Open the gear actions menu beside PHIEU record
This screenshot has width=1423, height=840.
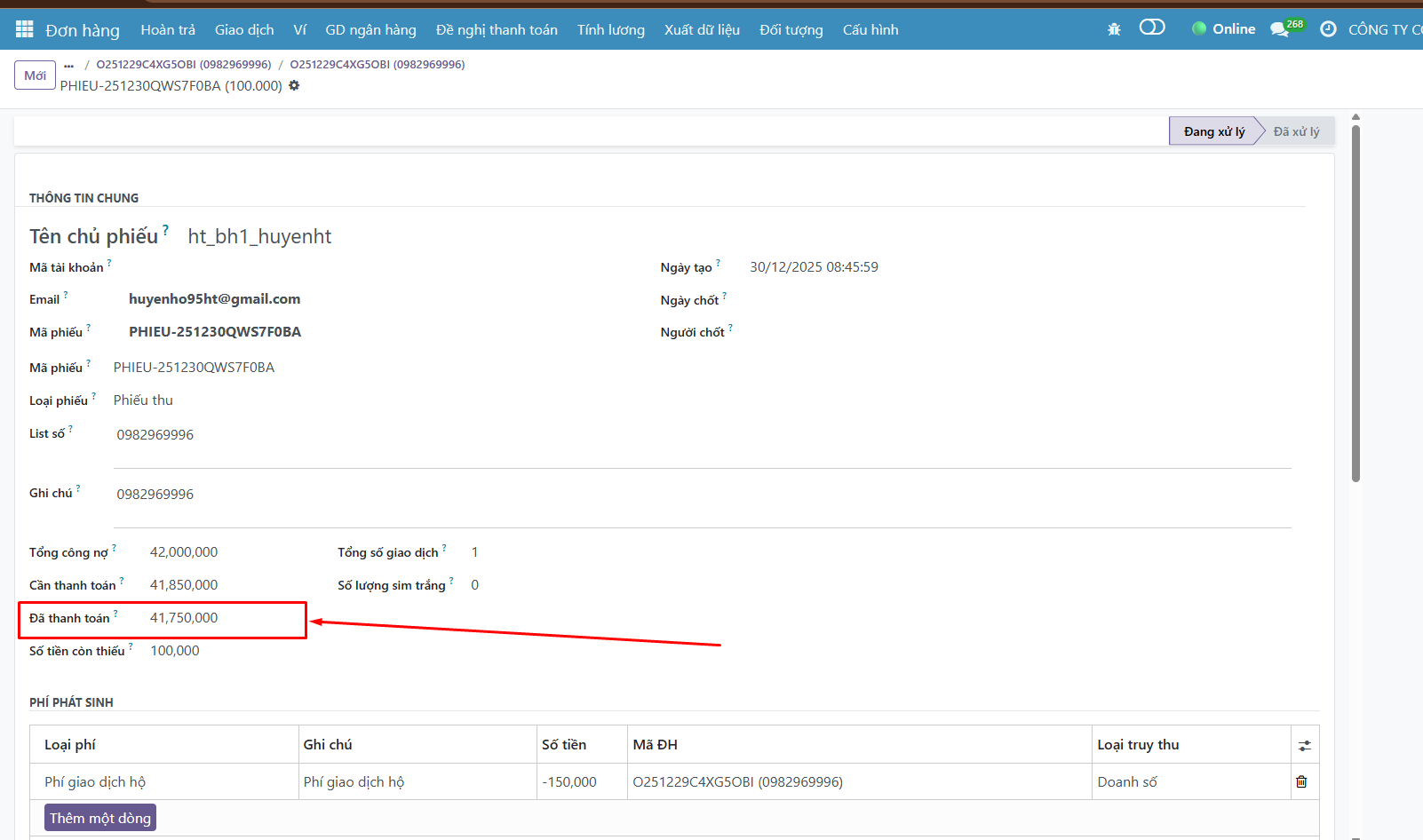click(294, 86)
